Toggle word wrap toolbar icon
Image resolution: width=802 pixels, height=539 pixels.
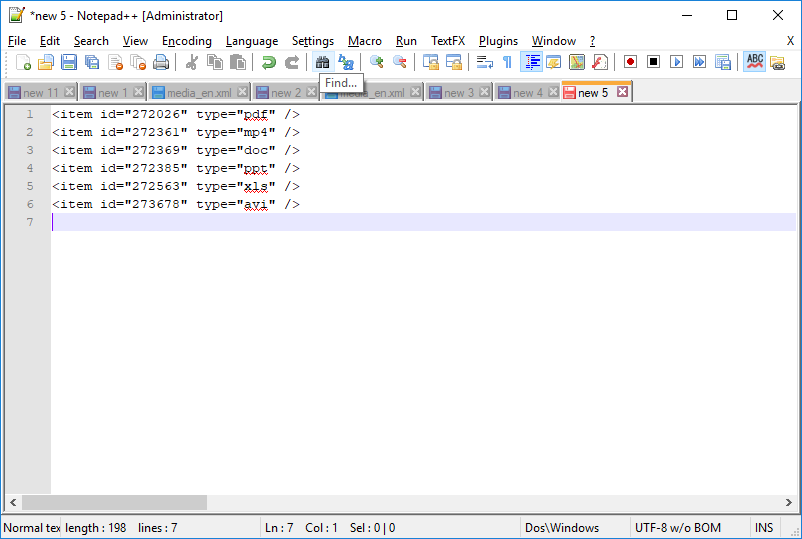click(484, 62)
